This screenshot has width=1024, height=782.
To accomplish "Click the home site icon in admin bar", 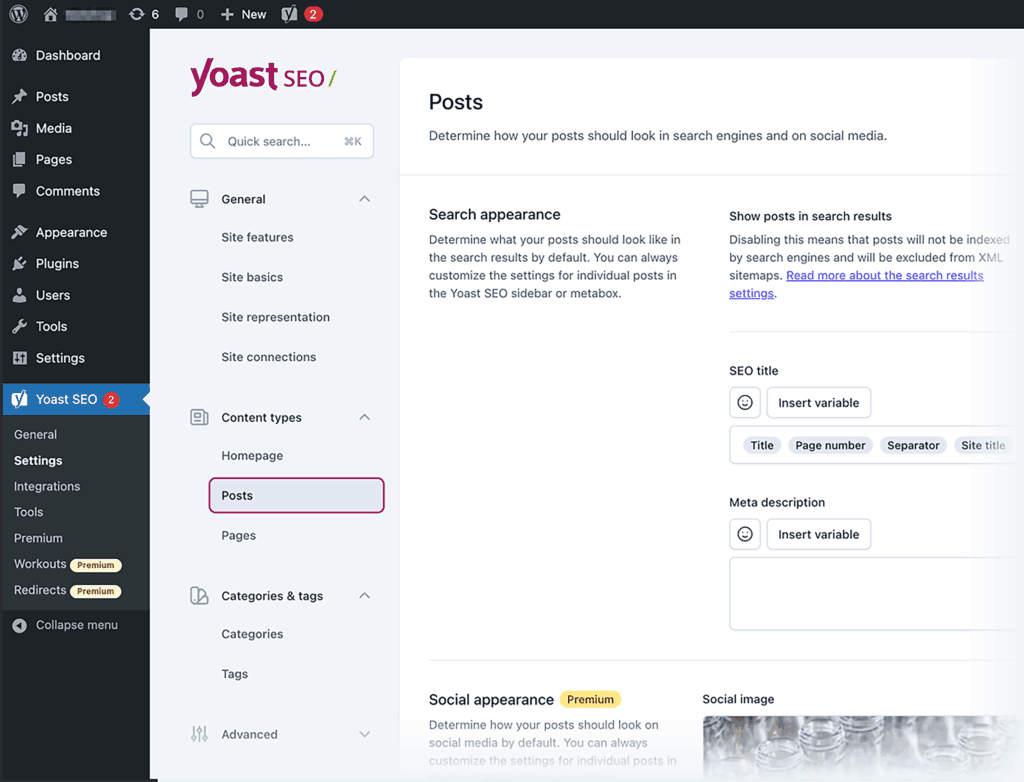I will click(x=51, y=15).
